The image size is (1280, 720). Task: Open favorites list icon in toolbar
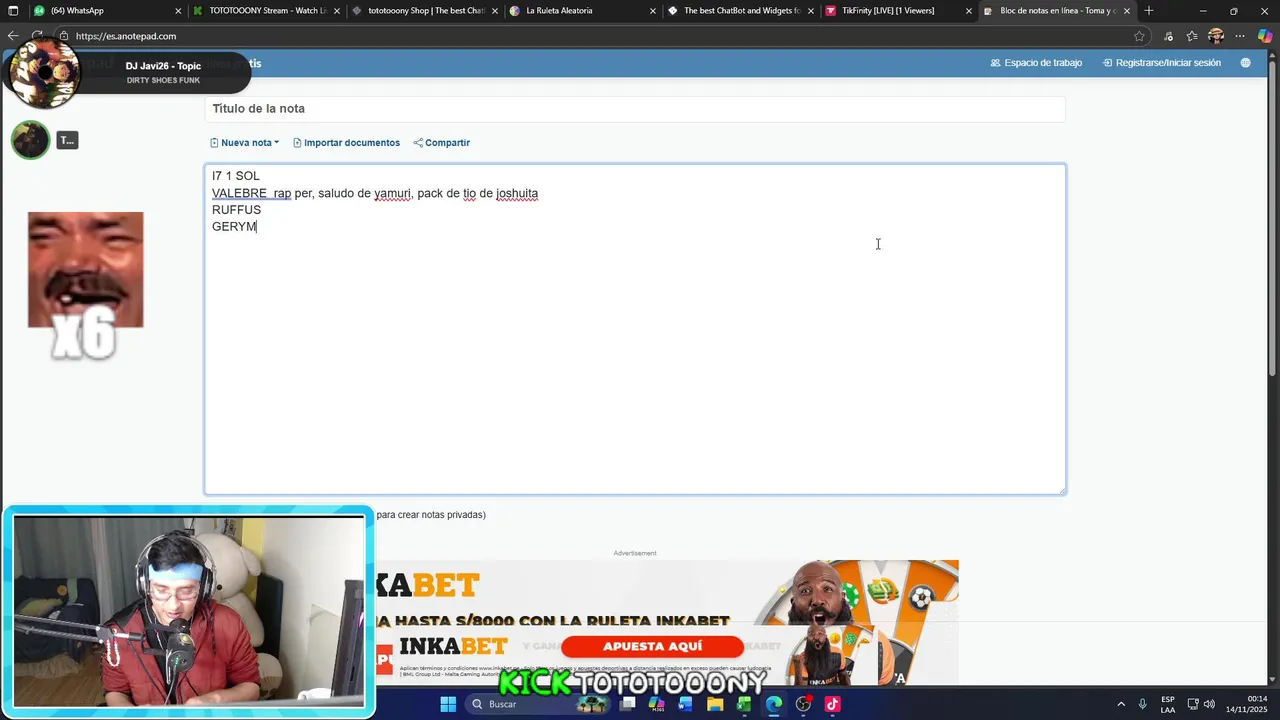[1192, 36]
